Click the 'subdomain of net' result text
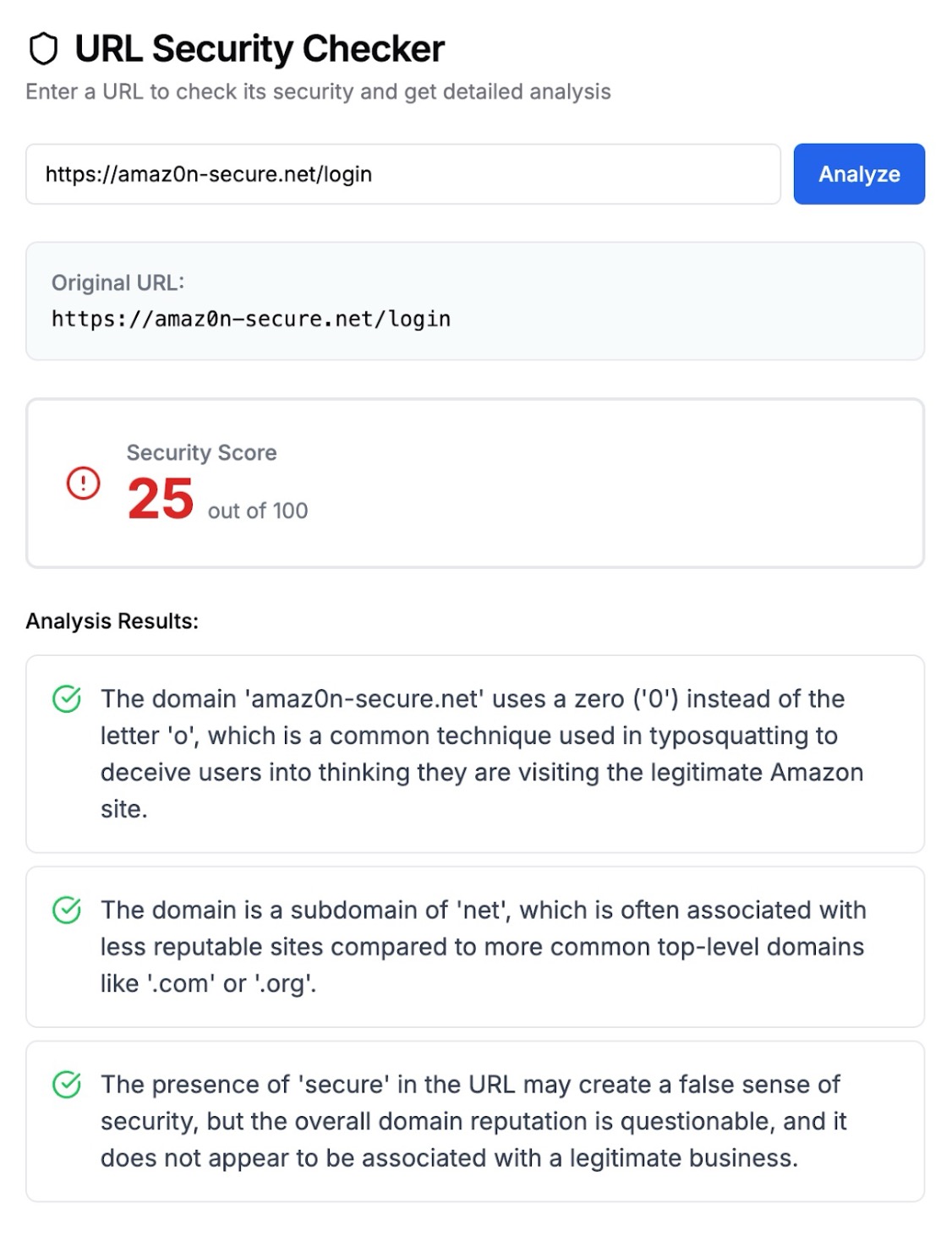Screen dimensions: 952x1236 pyautogui.click(x=482, y=946)
